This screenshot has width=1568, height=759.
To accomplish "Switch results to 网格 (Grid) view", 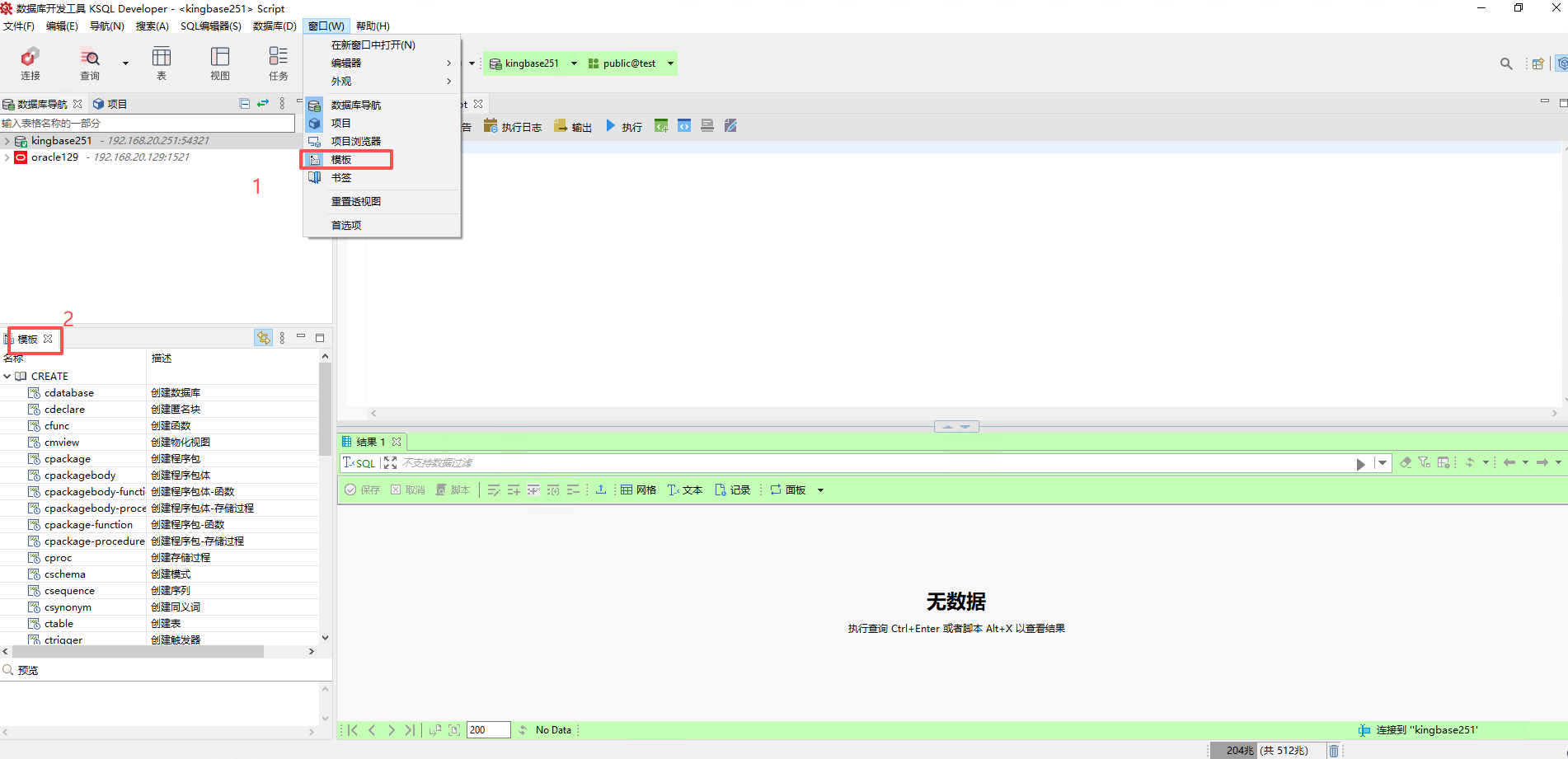I will tap(639, 490).
